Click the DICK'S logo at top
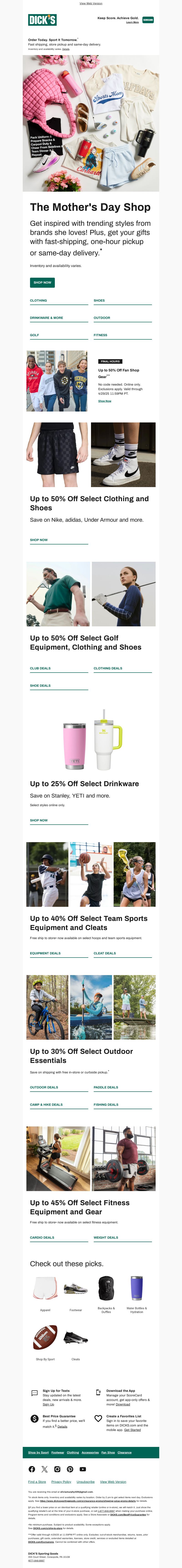This screenshot has height=1568, width=182. tap(42, 20)
